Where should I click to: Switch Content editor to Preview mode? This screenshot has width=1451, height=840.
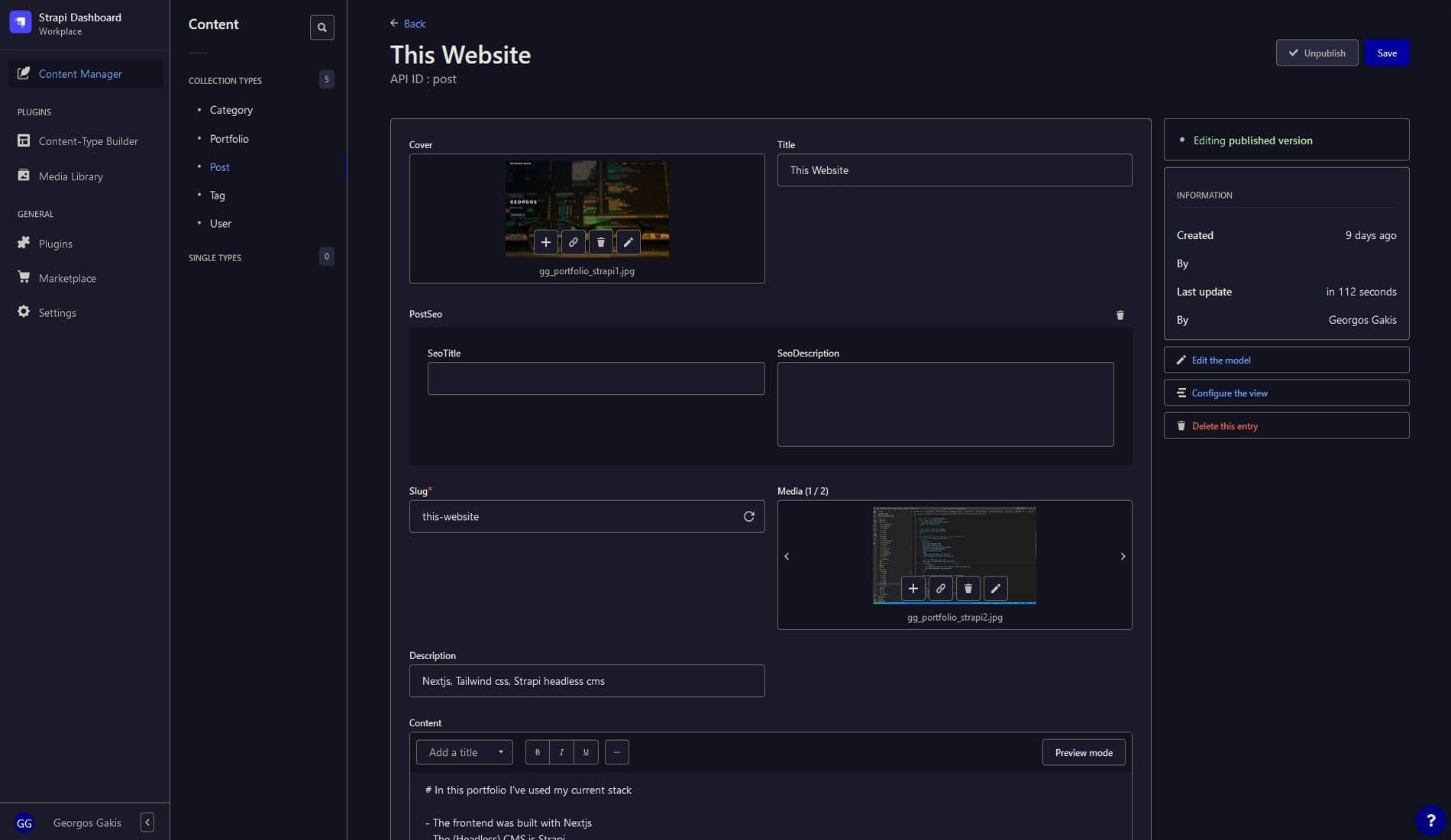pos(1084,752)
